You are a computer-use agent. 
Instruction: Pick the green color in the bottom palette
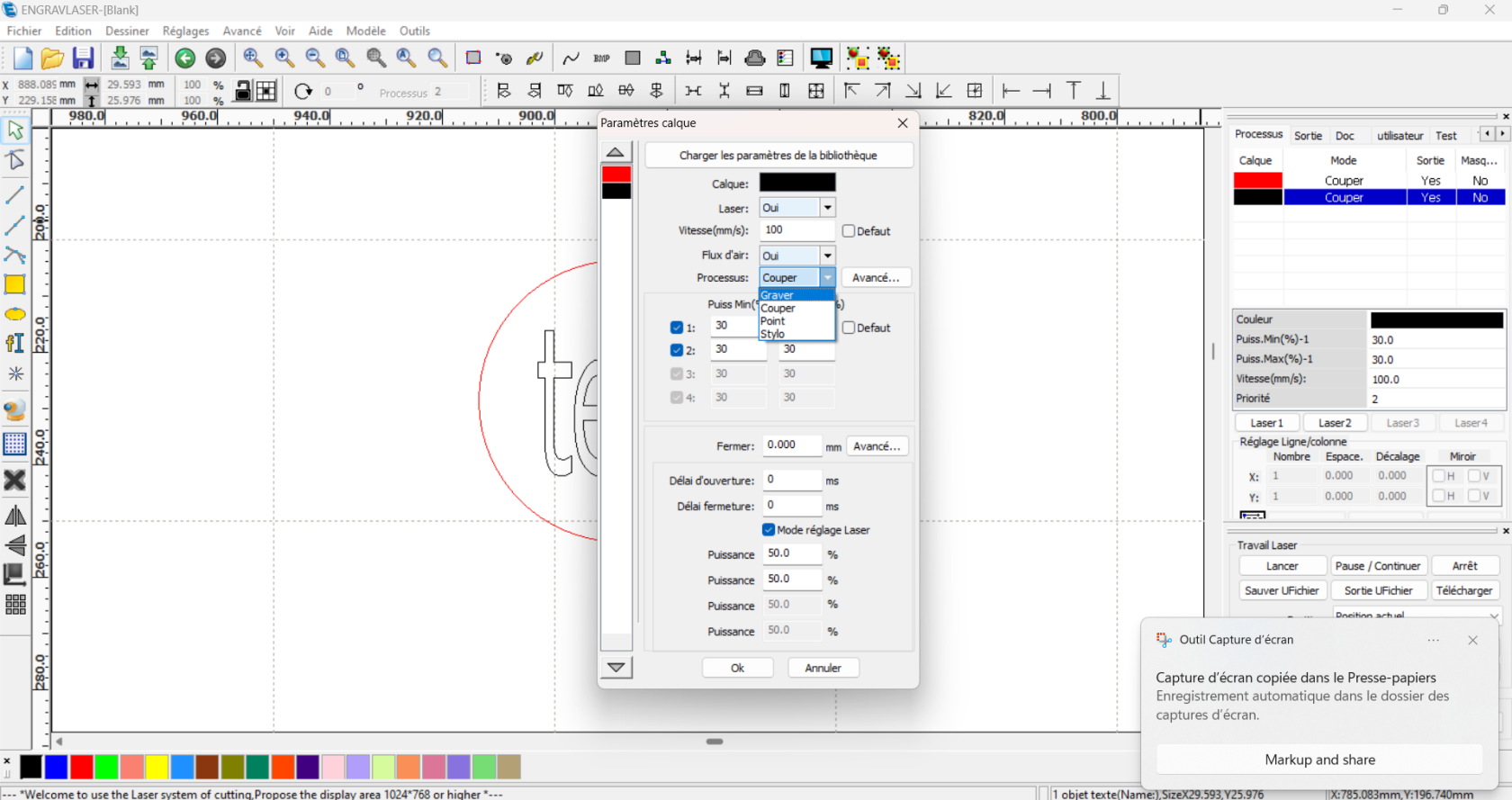(106, 767)
